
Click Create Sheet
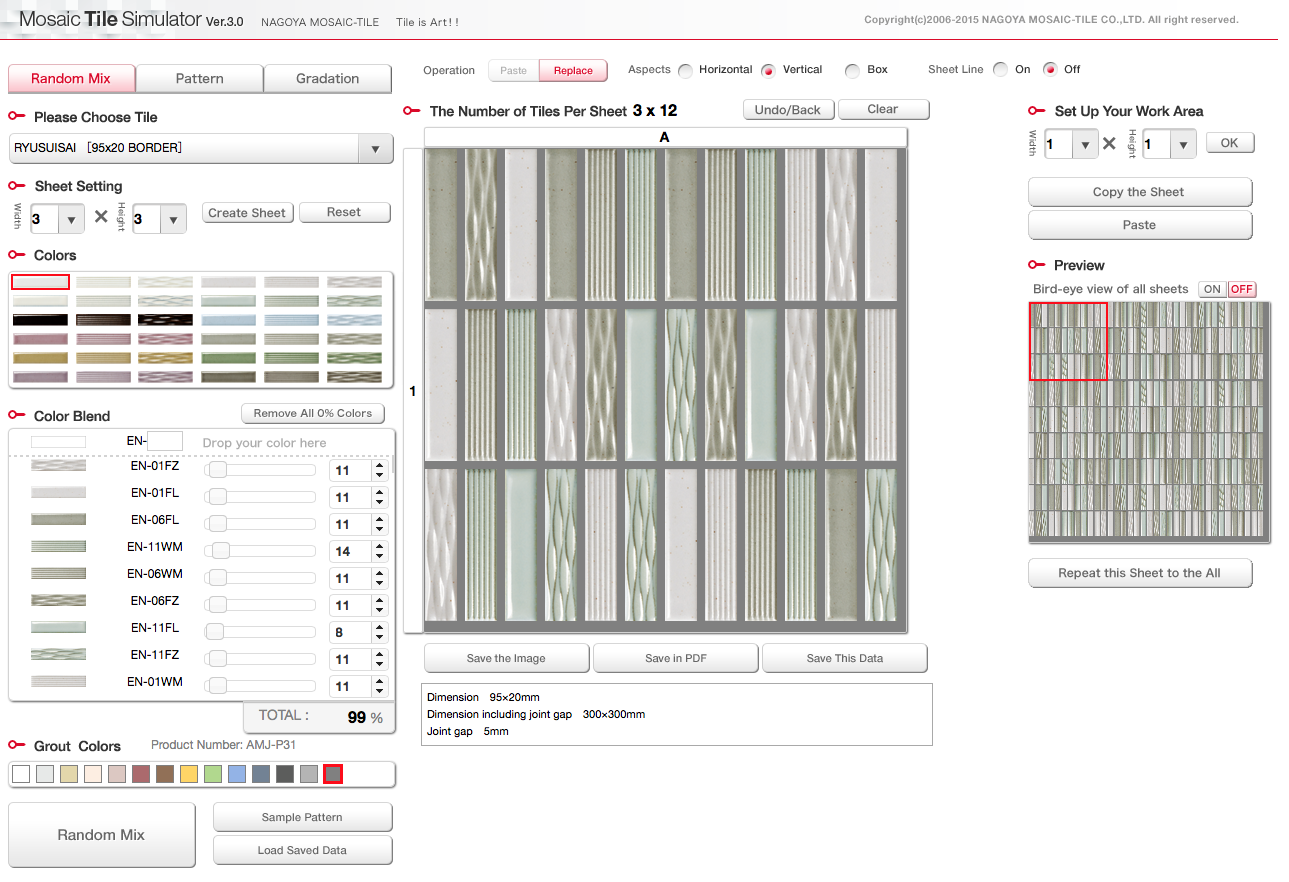click(x=247, y=212)
